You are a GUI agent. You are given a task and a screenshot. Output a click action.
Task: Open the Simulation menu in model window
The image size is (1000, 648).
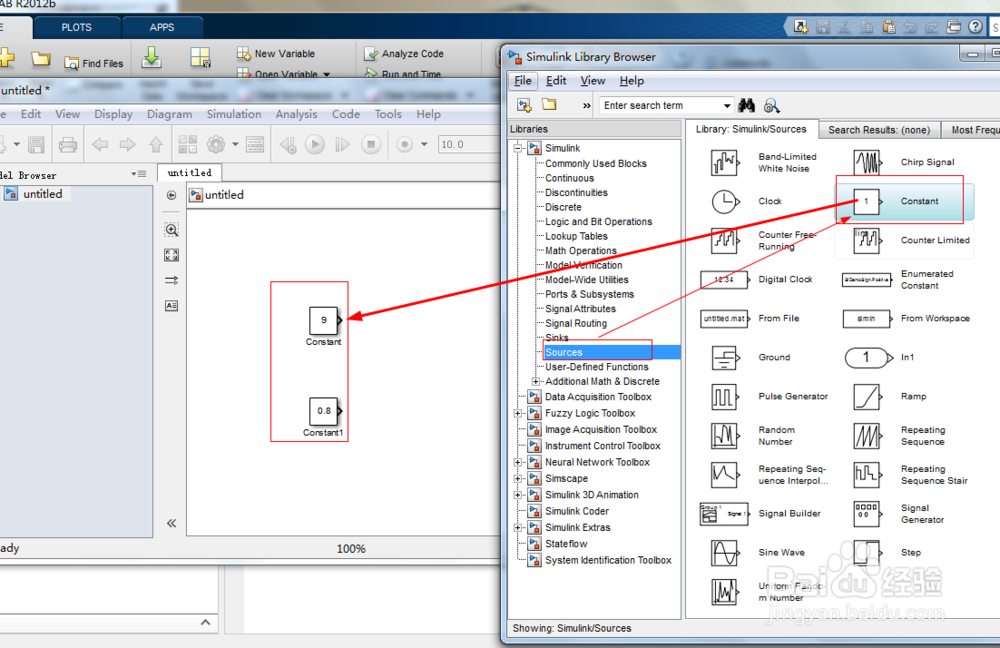pos(233,114)
